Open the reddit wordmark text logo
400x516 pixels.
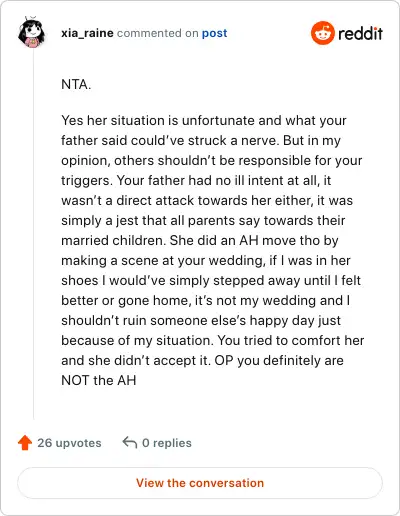(360, 33)
